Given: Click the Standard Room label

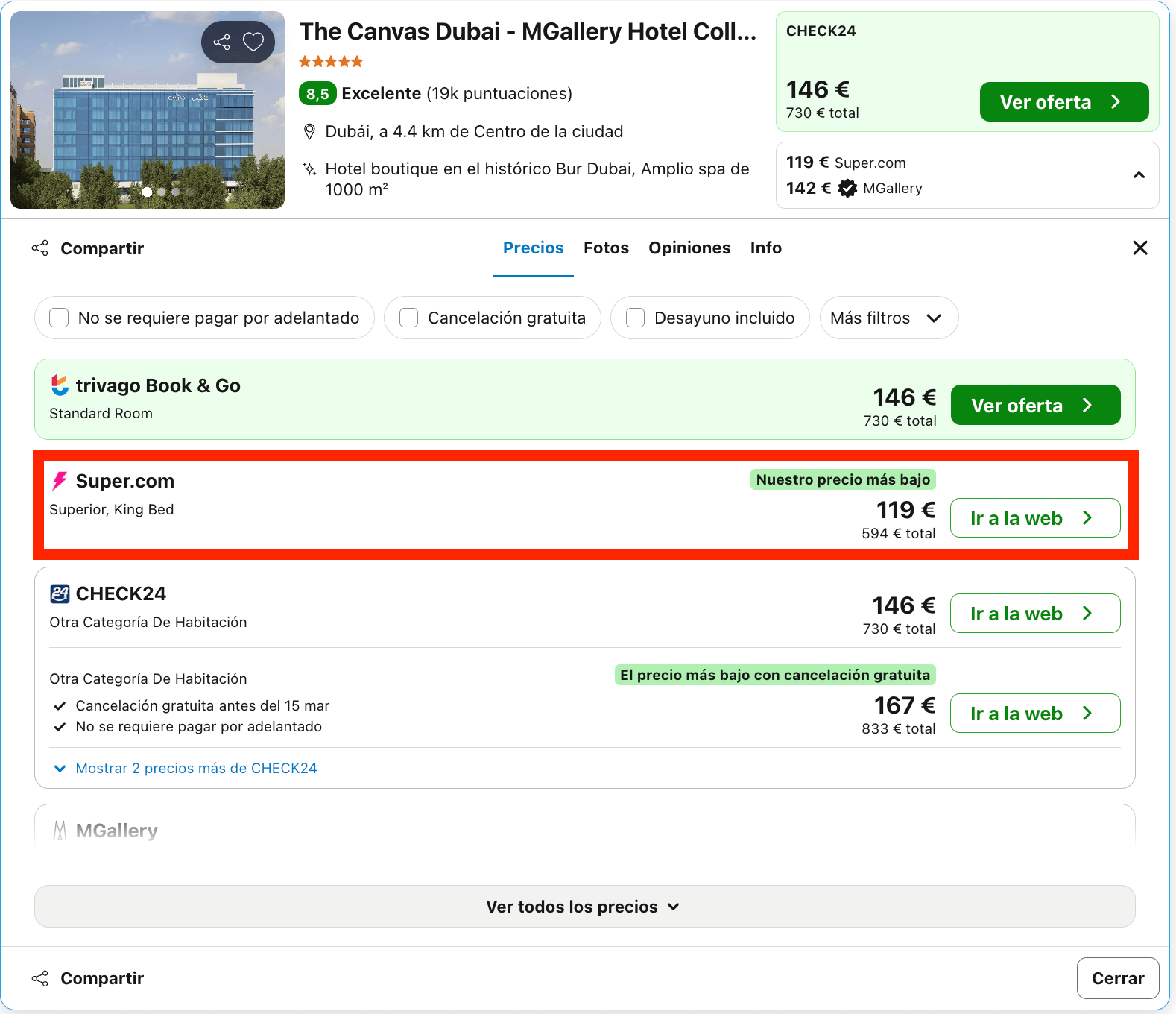Looking at the screenshot, I should pos(101,413).
